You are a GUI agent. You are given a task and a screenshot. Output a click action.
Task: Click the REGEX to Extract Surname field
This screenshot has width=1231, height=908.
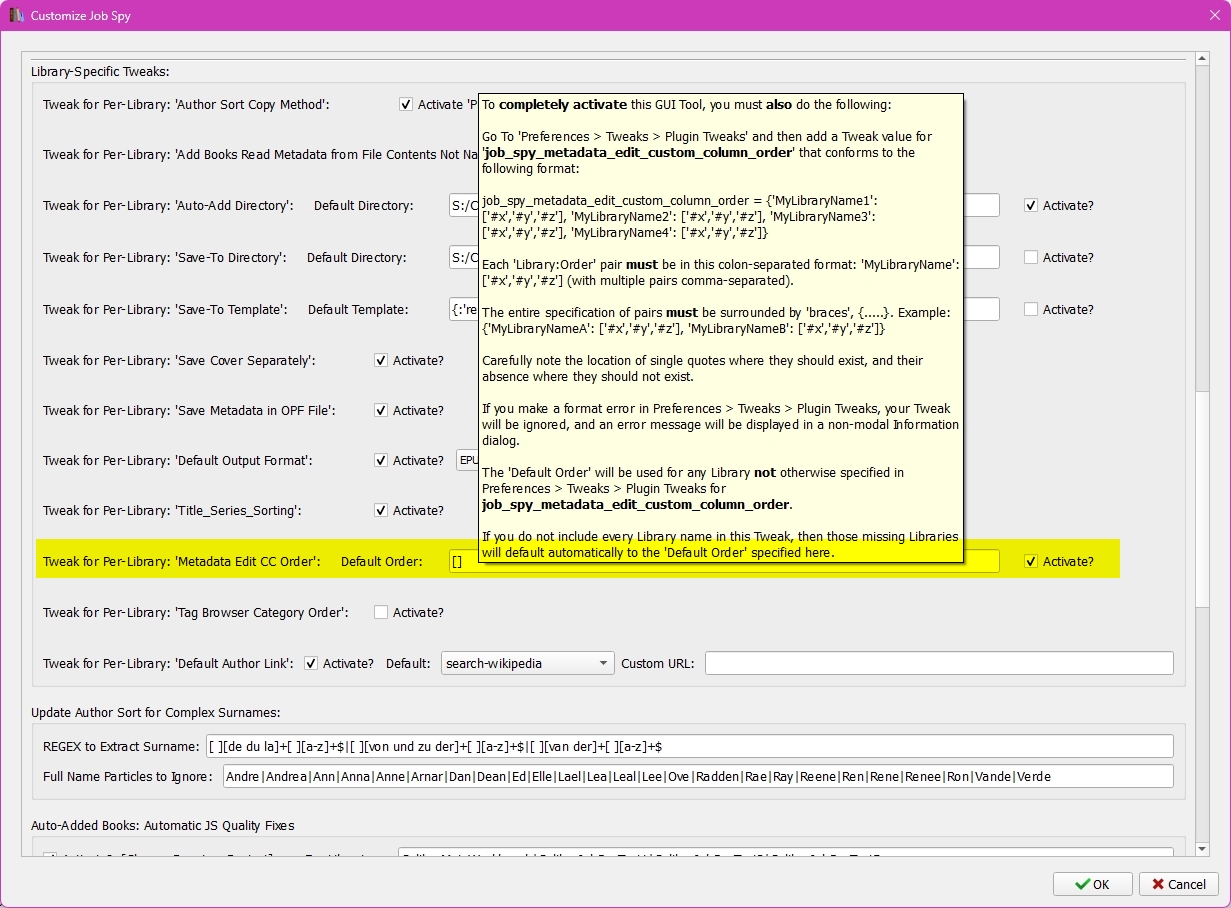pyautogui.click(x=688, y=746)
